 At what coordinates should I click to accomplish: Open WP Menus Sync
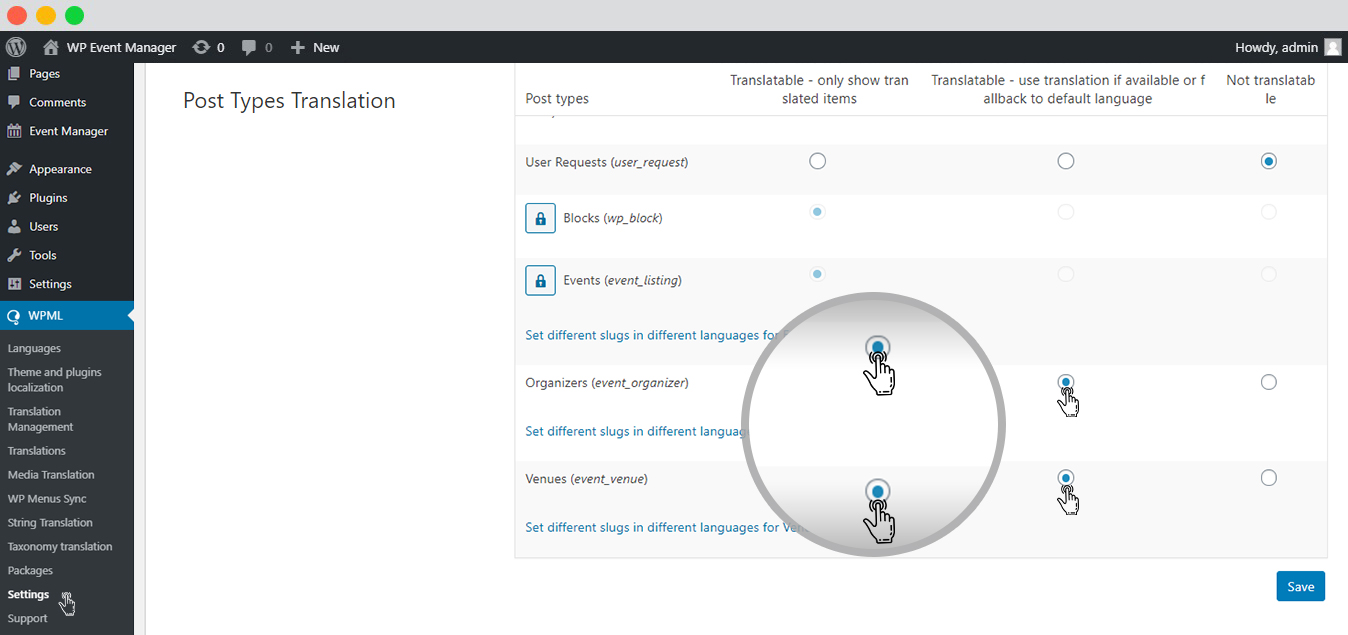click(x=47, y=499)
